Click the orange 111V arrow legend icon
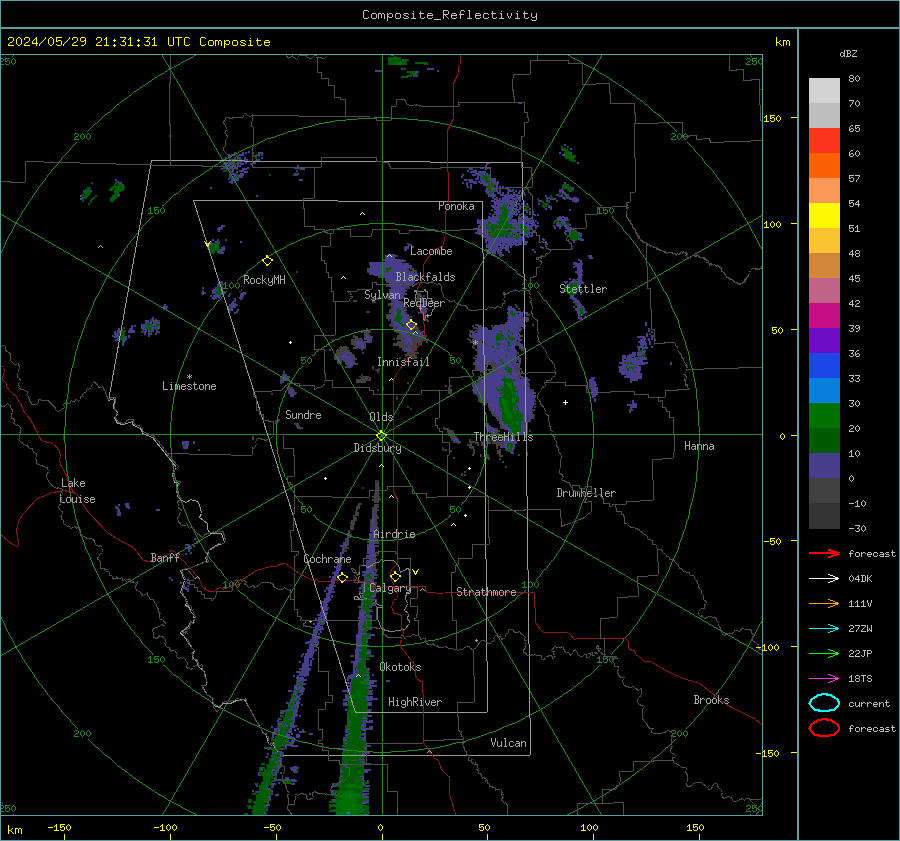Viewport: 900px width, 841px height. pos(824,603)
